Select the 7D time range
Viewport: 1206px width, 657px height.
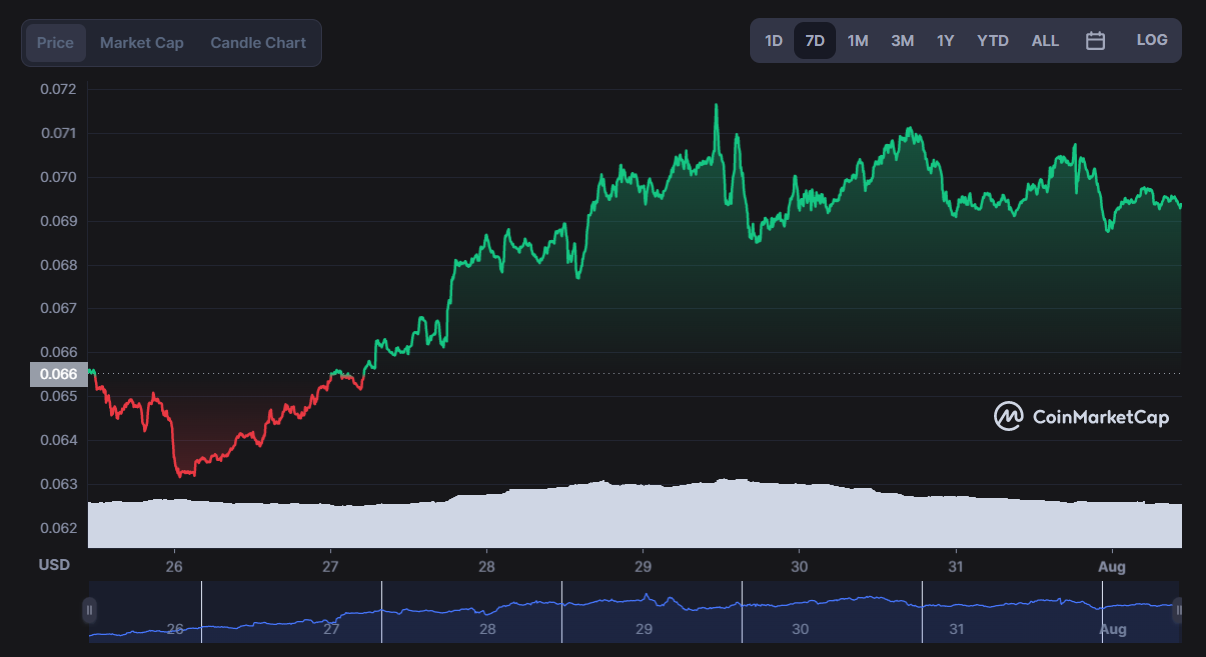[815, 41]
